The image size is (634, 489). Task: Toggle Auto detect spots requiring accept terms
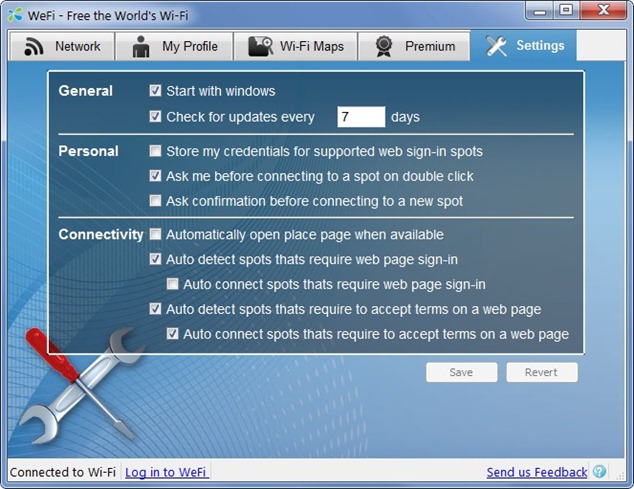click(155, 309)
